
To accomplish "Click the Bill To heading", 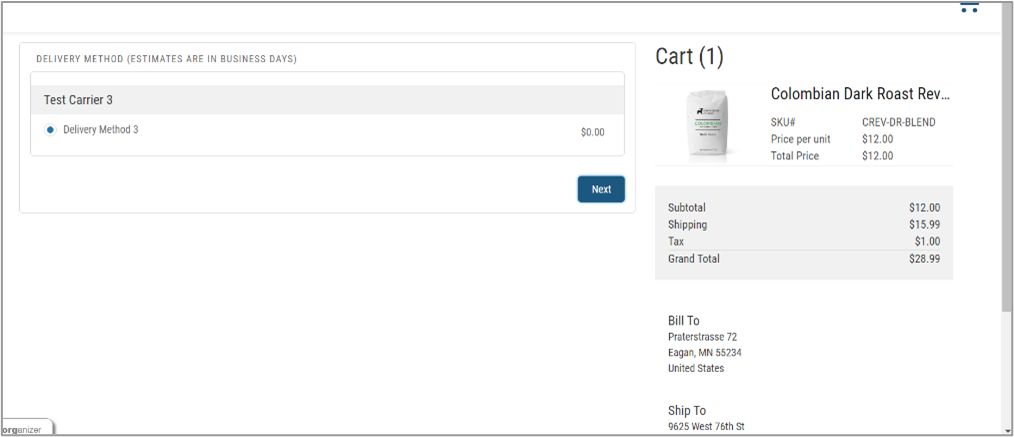I will [x=684, y=321].
